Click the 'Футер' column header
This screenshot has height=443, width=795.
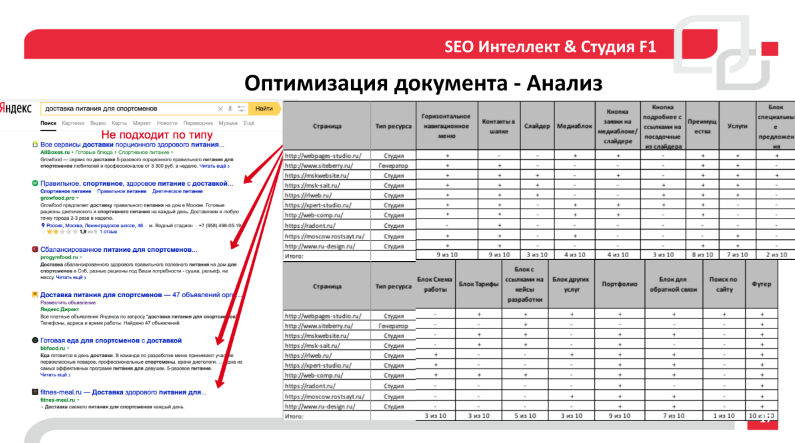point(762,284)
